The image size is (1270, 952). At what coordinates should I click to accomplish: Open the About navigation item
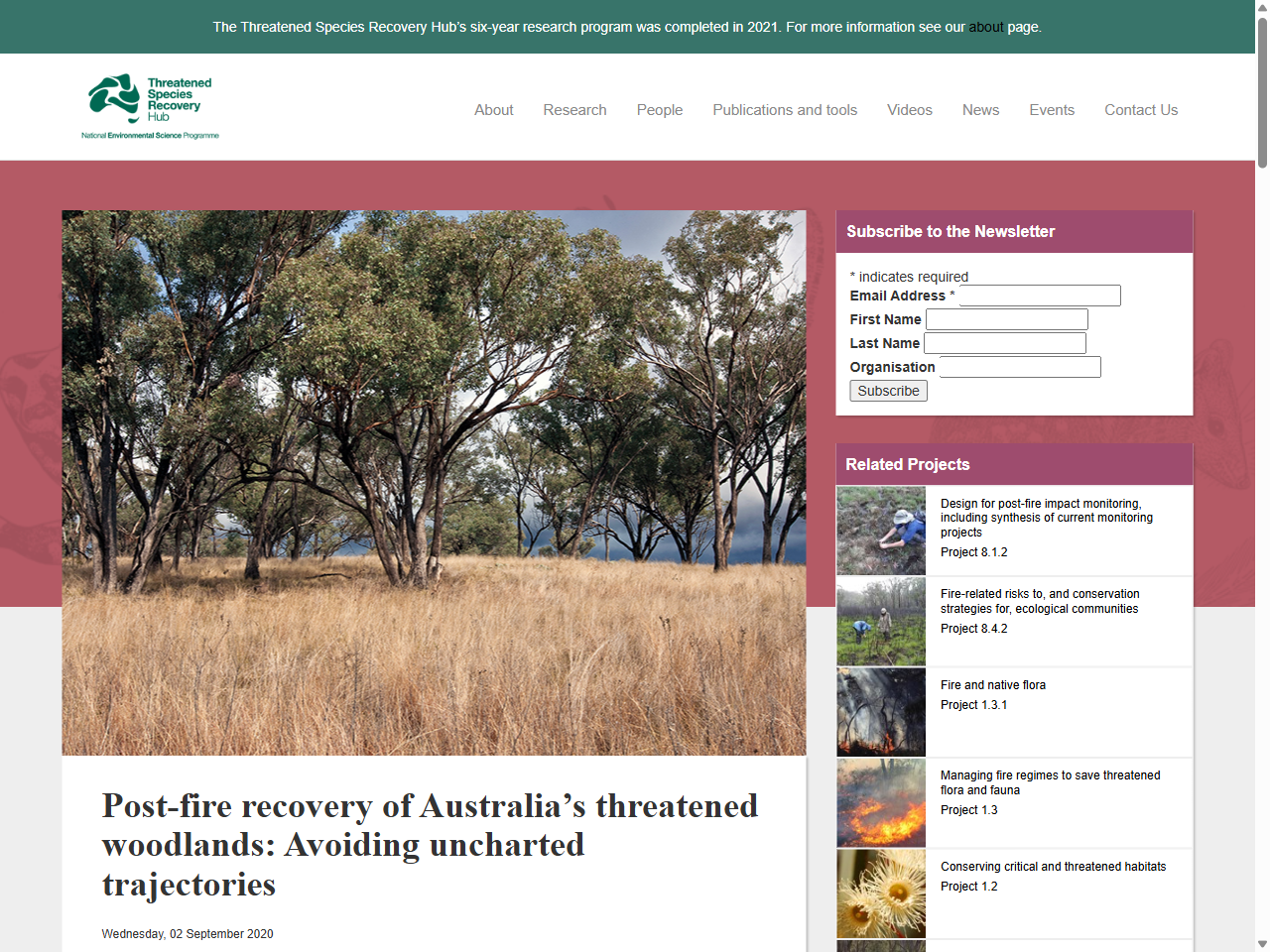tap(493, 110)
